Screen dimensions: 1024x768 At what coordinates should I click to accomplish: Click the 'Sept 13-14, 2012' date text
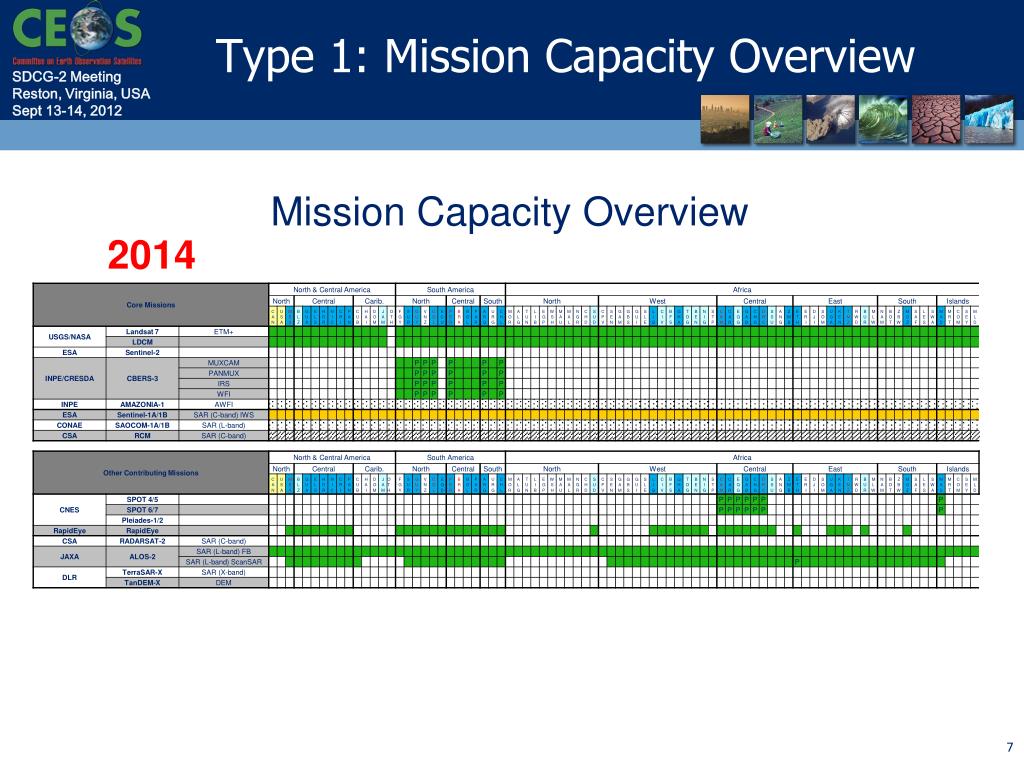click(67, 110)
